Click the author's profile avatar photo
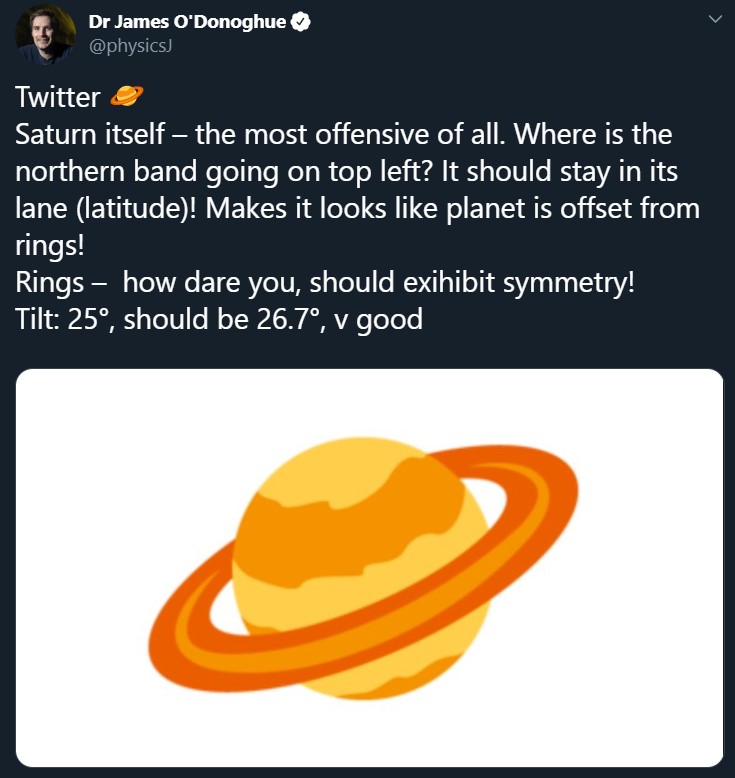 coord(46,34)
